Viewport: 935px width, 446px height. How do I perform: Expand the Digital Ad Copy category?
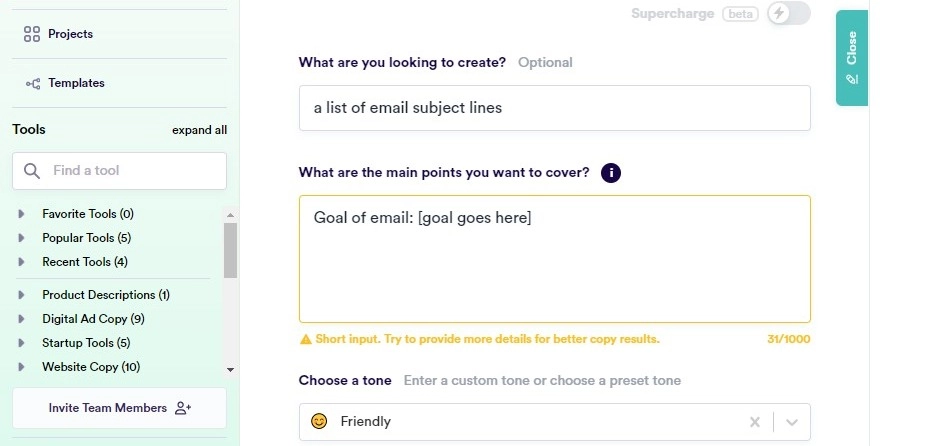click(21, 319)
